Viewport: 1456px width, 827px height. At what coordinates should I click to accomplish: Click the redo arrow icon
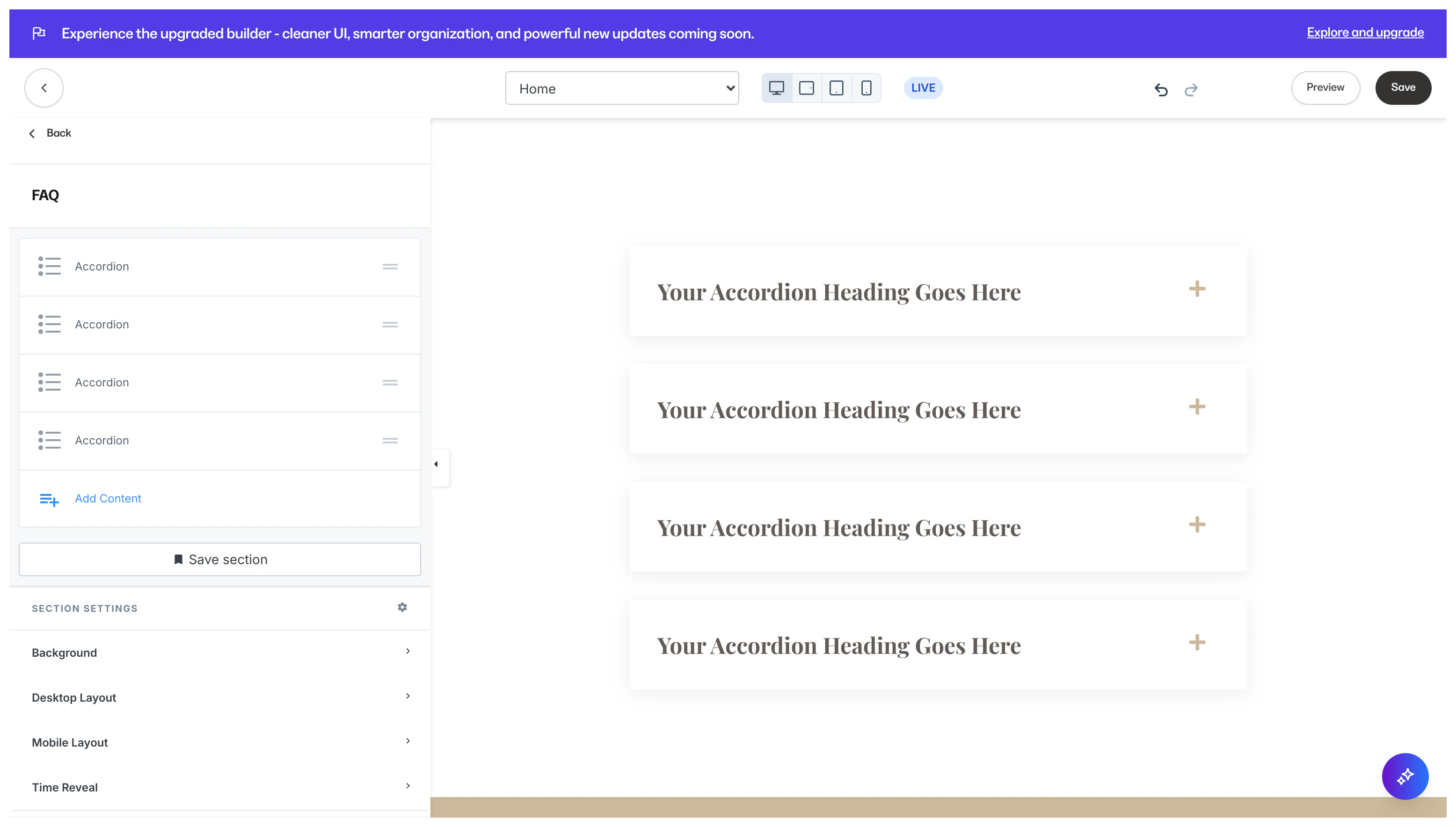pyautogui.click(x=1191, y=89)
